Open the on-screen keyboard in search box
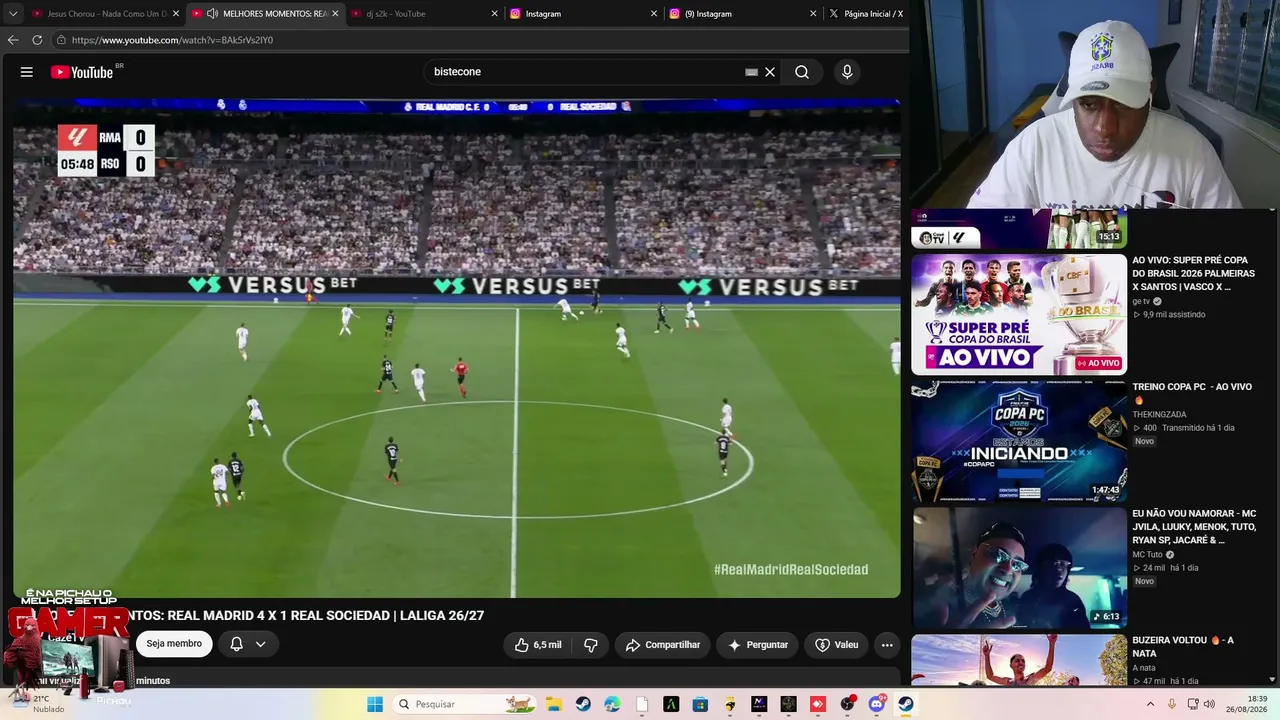This screenshot has width=1280, height=720. click(x=752, y=72)
